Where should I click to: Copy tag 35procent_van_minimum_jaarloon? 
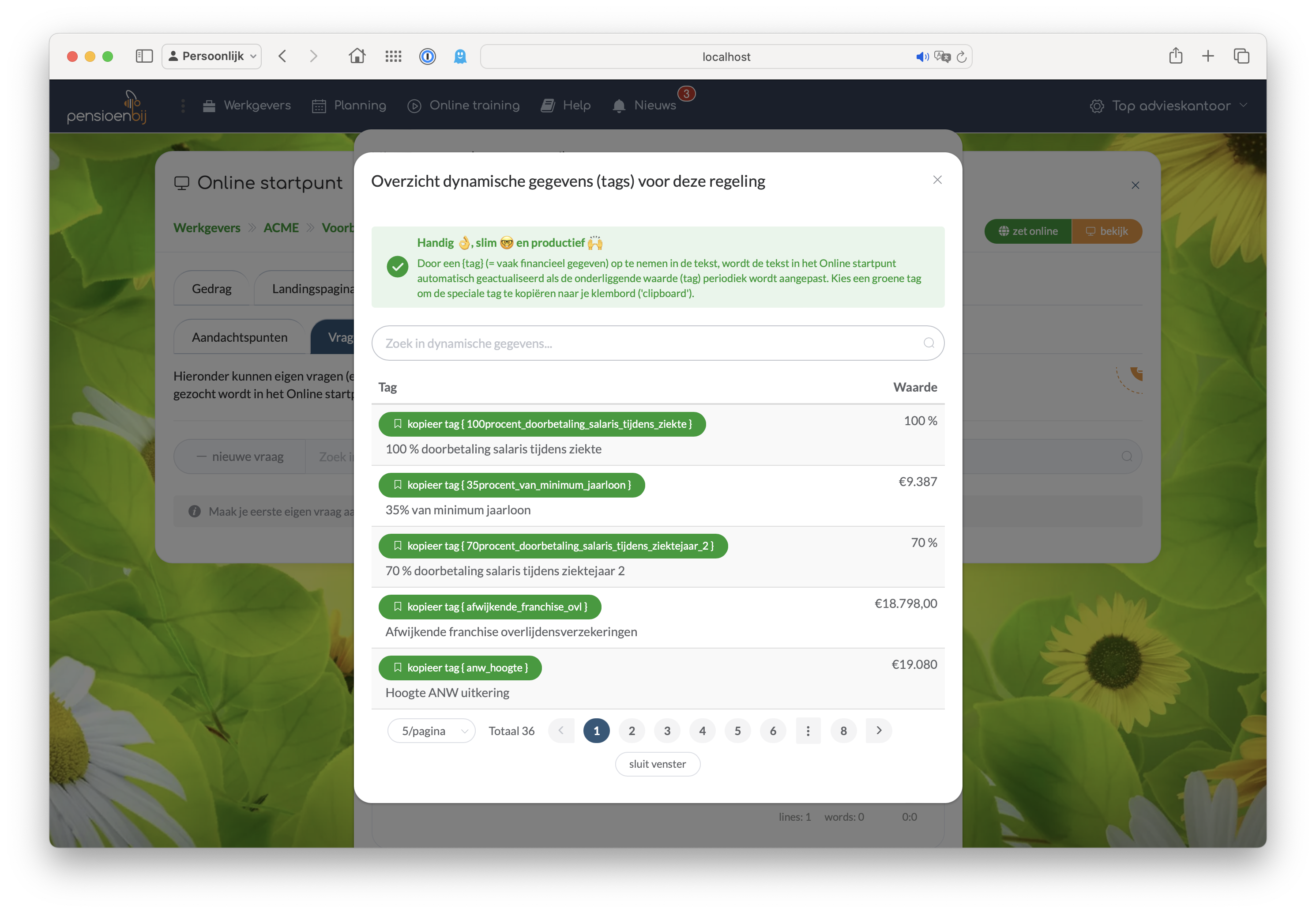coord(511,485)
